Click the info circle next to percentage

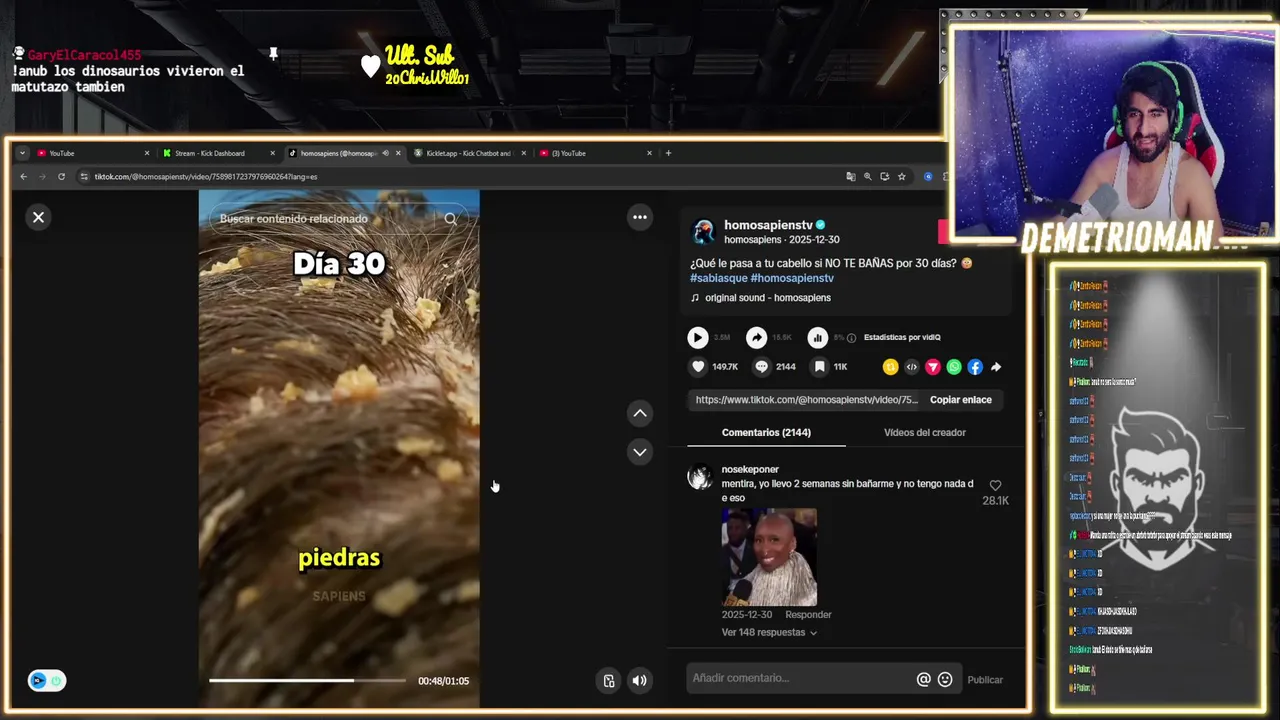coord(851,338)
